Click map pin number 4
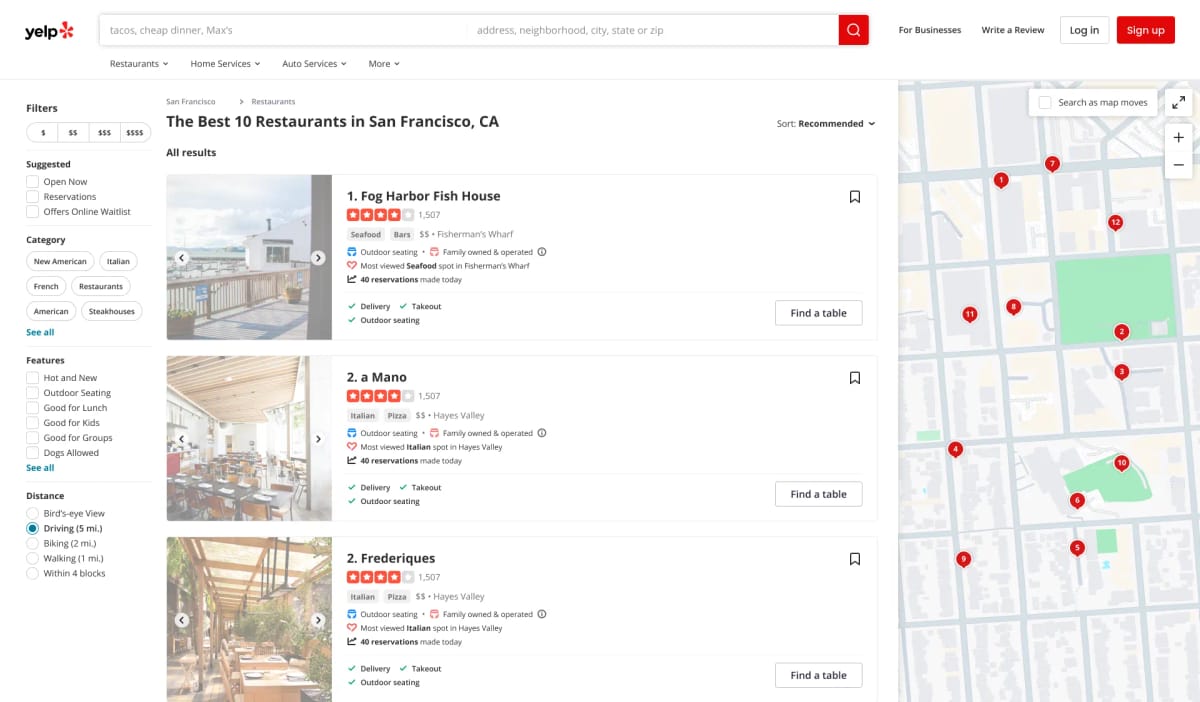 (956, 450)
